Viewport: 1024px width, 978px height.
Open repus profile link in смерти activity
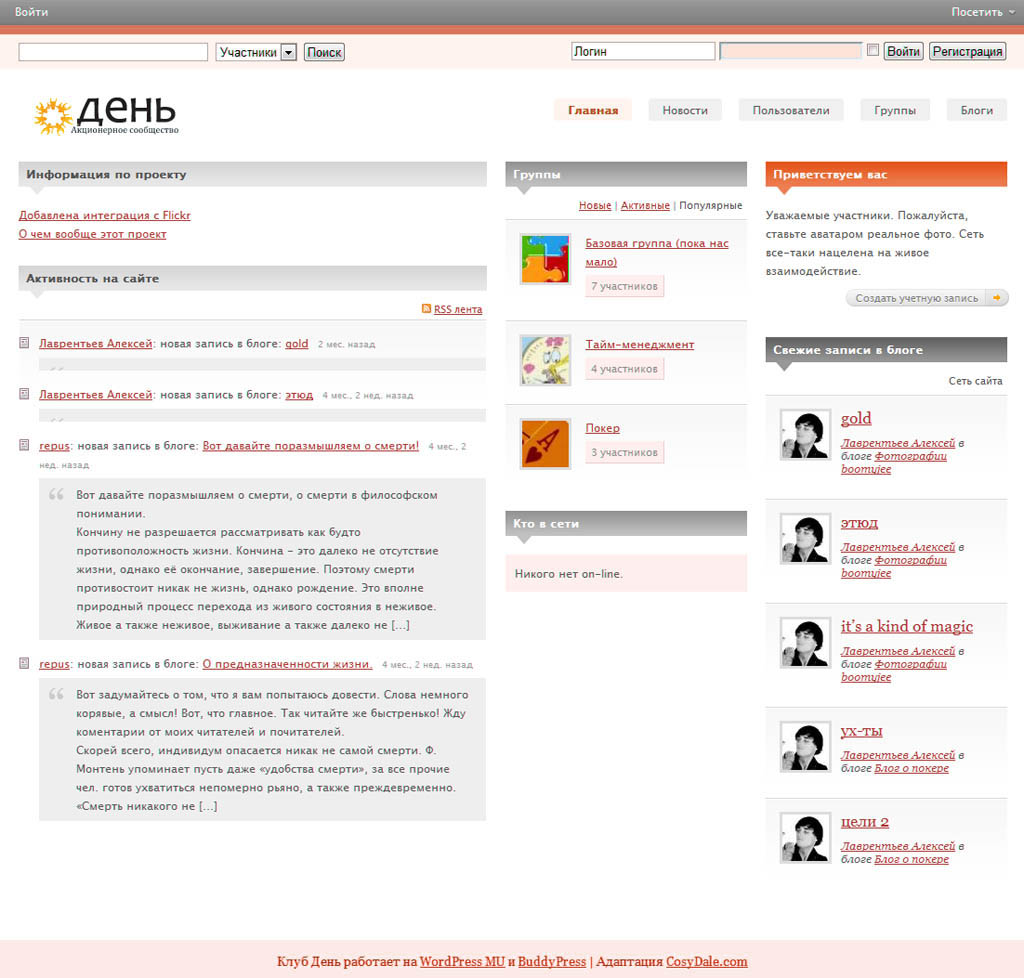54,445
